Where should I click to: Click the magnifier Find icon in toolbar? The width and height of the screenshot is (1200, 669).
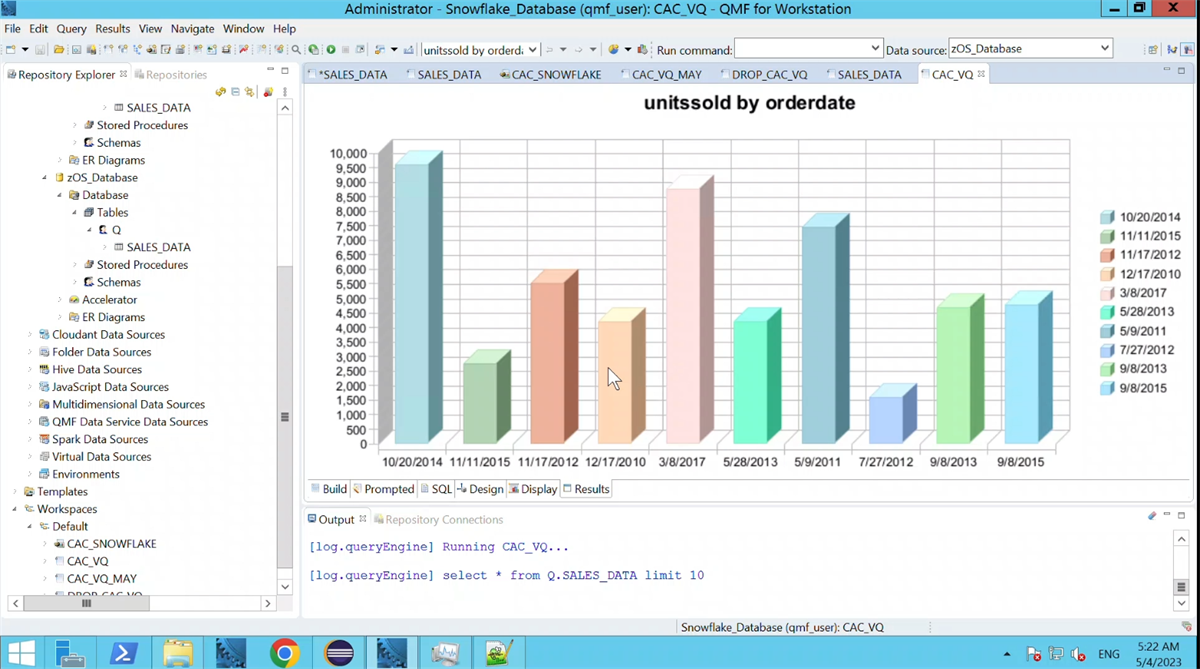click(296, 50)
